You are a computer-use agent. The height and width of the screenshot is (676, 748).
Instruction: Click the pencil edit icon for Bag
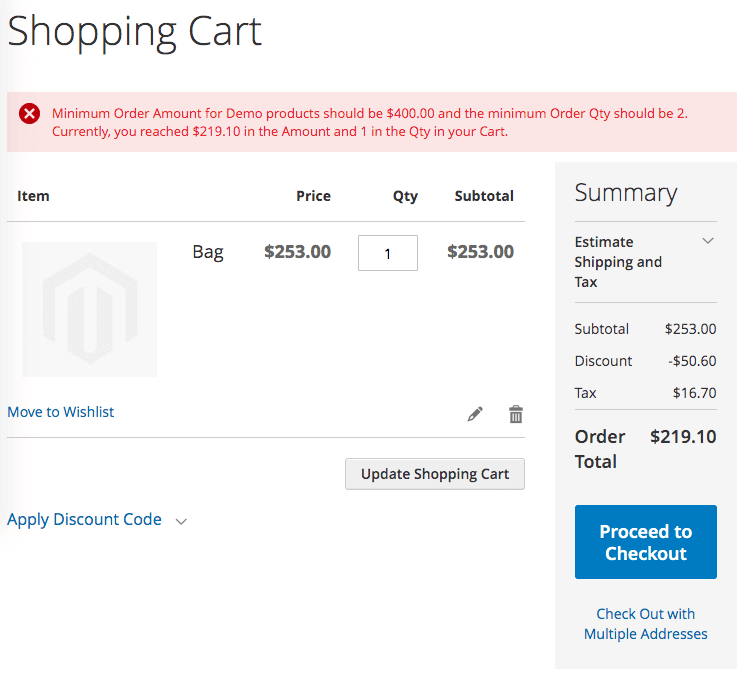tap(475, 414)
